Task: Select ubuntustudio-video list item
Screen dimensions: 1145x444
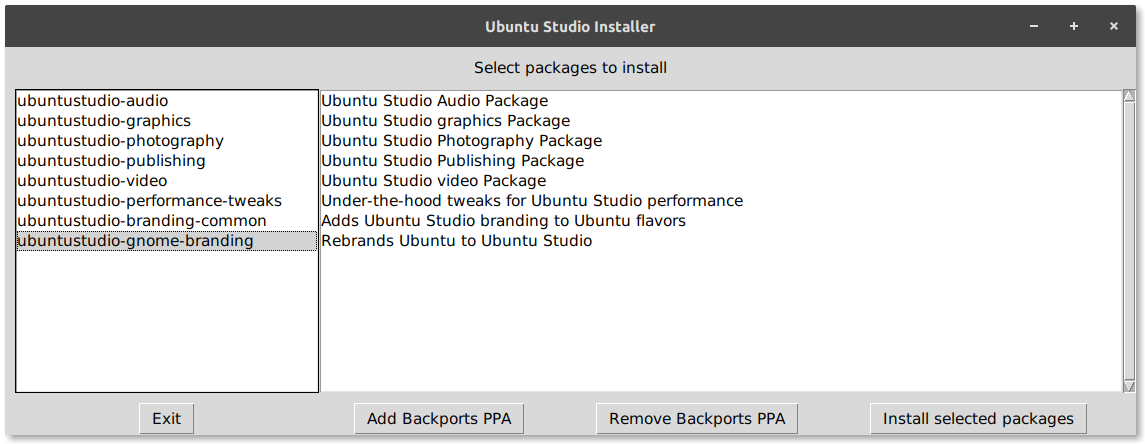Action: (x=92, y=181)
